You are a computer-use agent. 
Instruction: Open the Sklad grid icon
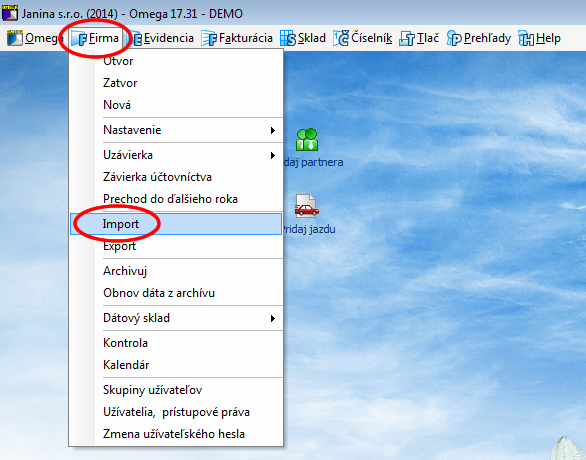point(288,38)
